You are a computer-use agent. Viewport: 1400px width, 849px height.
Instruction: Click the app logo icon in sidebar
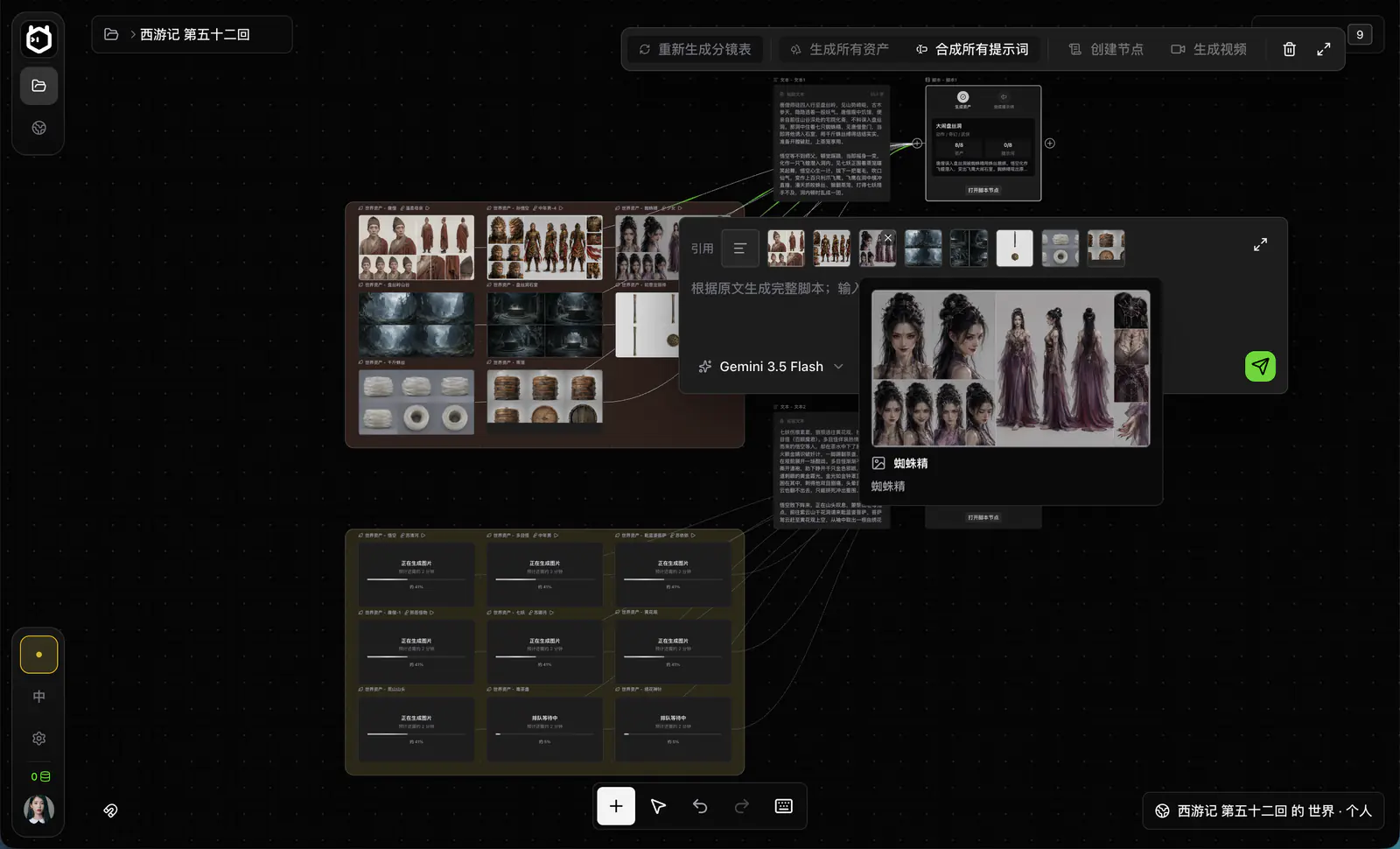point(39,39)
